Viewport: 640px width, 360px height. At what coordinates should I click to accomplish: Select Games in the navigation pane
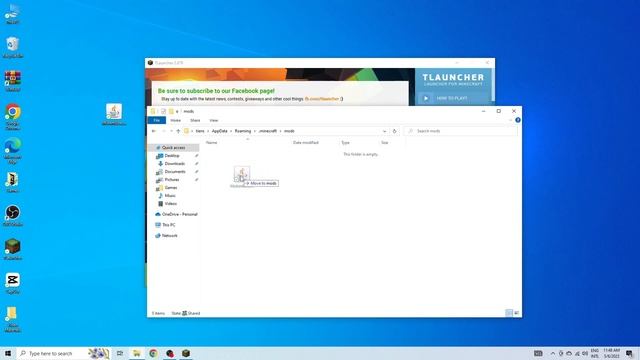tap(171, 188)
